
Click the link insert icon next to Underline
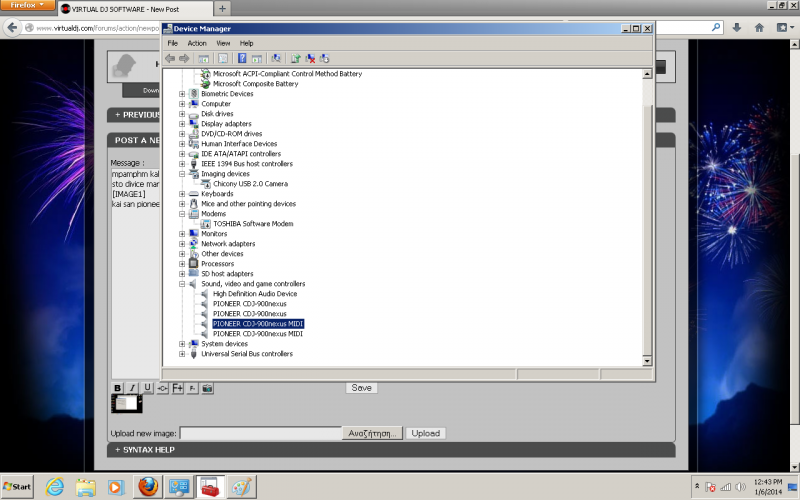162,388
